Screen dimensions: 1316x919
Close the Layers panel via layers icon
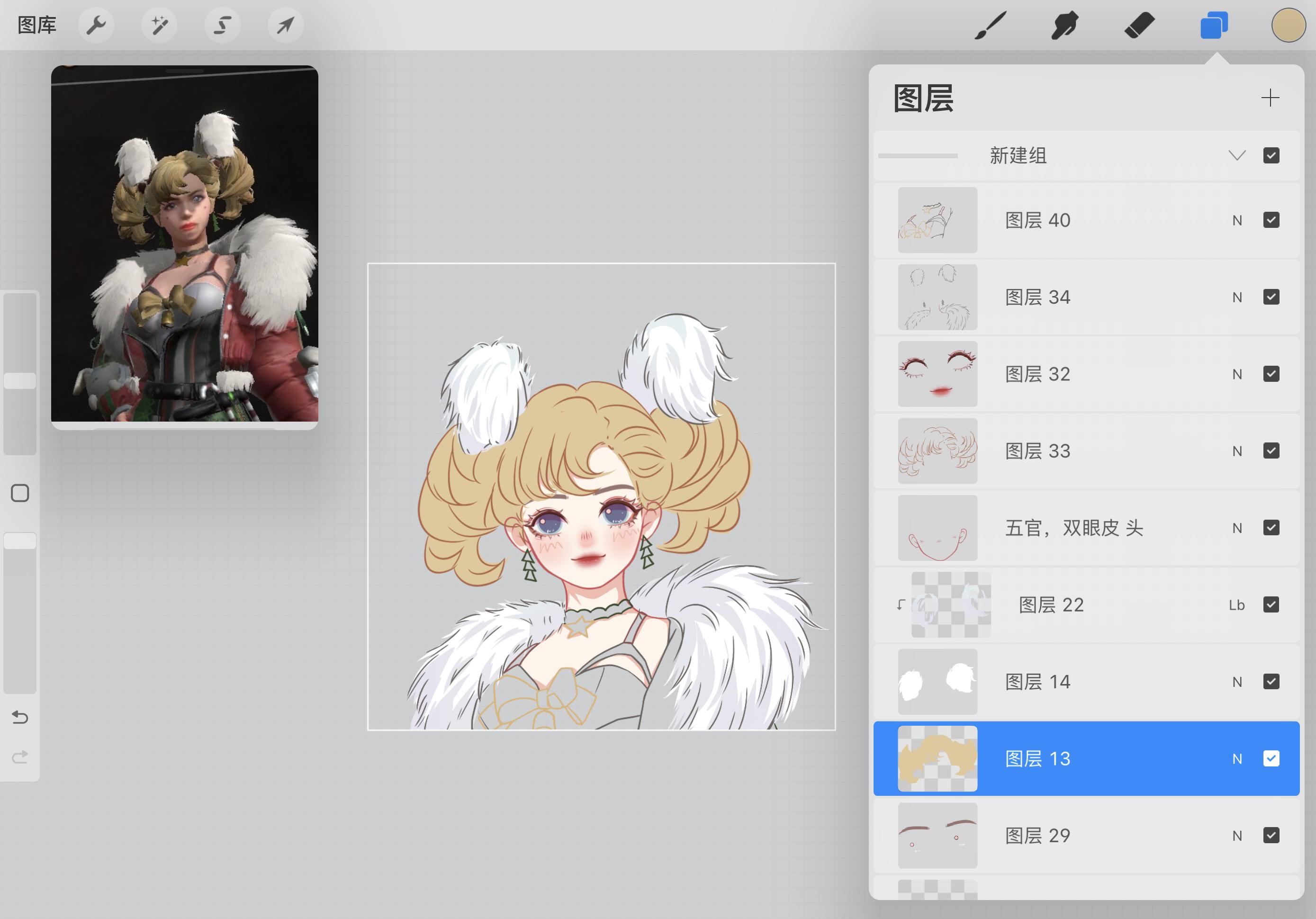point(1214,26)
